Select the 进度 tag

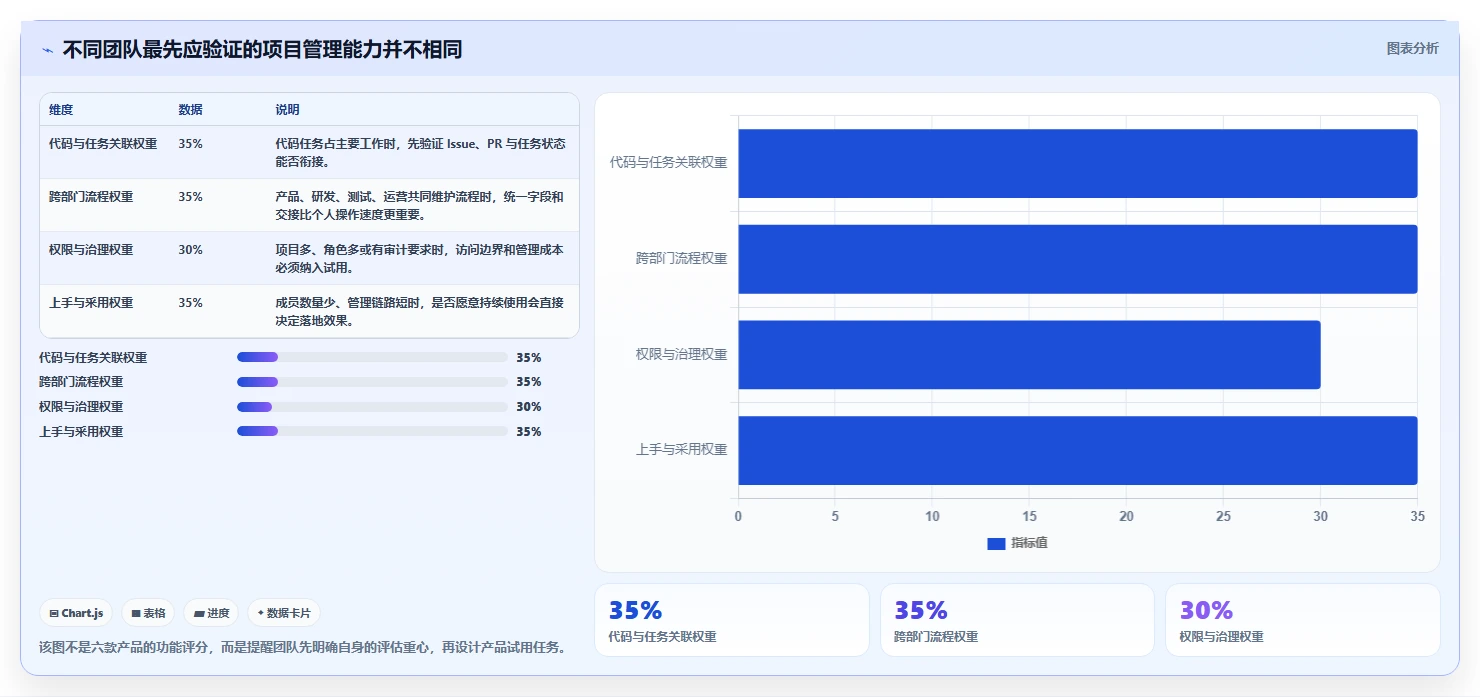coord(211,613)
